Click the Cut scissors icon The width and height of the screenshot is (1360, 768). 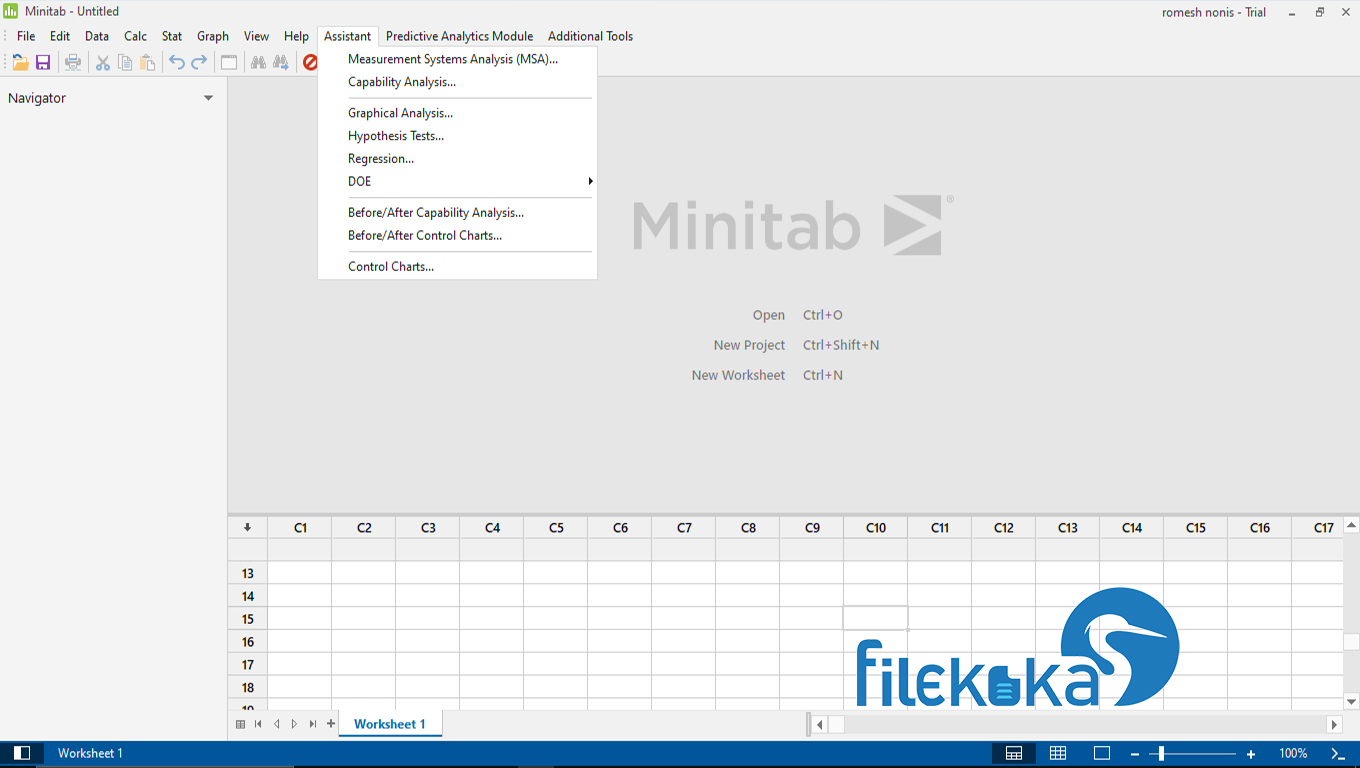[x=103, y=62]
